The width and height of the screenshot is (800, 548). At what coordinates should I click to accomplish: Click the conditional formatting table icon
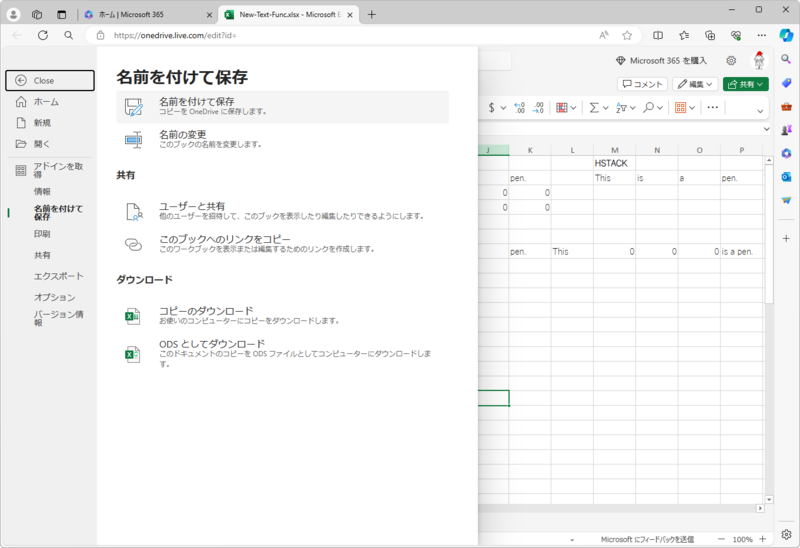coord(562,108)
